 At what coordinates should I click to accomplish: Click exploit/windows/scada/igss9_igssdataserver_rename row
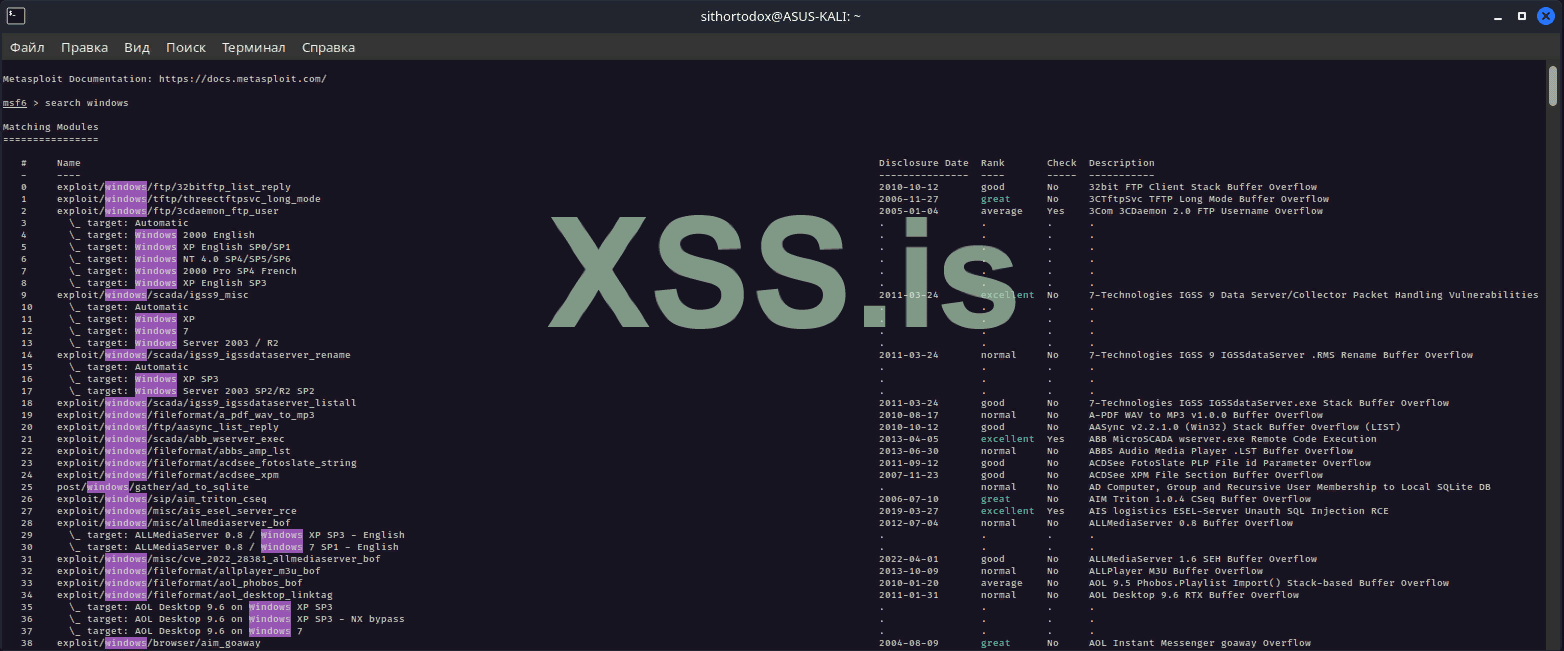click(204, 355)
